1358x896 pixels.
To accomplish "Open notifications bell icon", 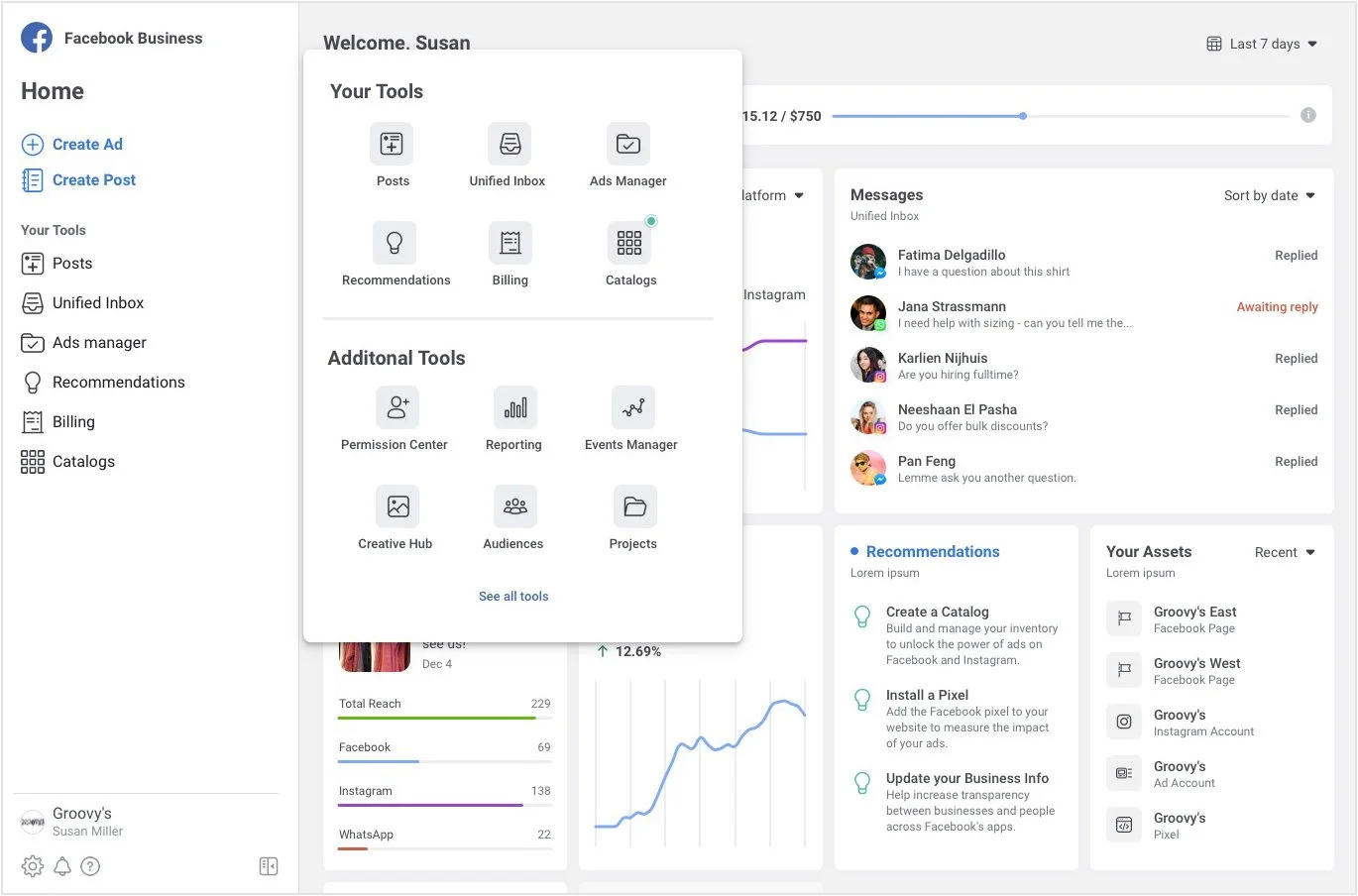I will pyautogui.click(x=62, y=866).
